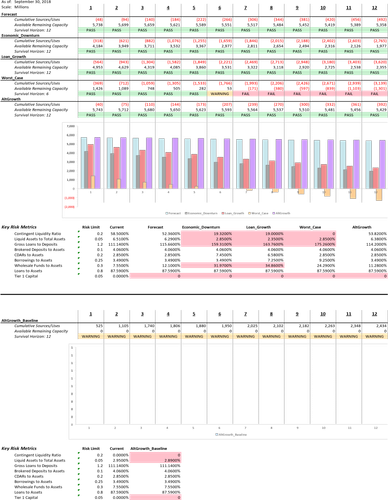This screenshot has width=388, height=500.
Task: Click the Economic_Downturn header in the upper metrics table
Action: click(x=201, y=227)
